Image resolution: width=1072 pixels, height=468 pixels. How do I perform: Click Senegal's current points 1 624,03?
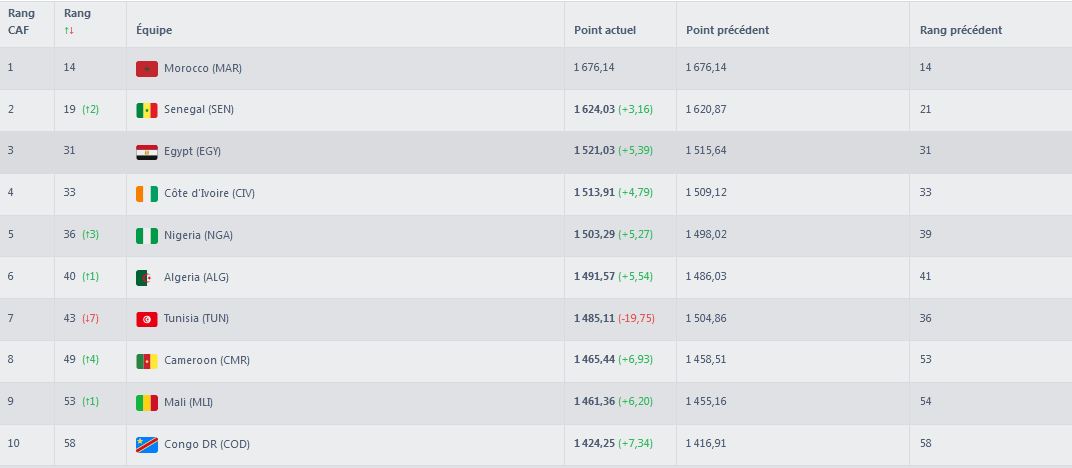click(x=594, y=109)
